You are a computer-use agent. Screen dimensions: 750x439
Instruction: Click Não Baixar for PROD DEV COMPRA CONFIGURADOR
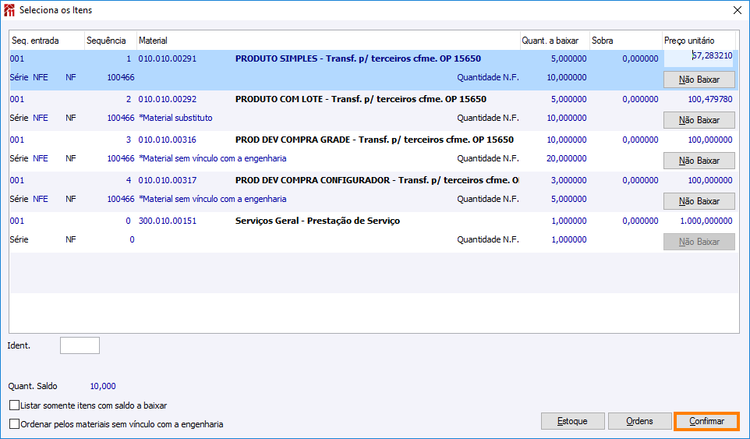pos(699,201)
